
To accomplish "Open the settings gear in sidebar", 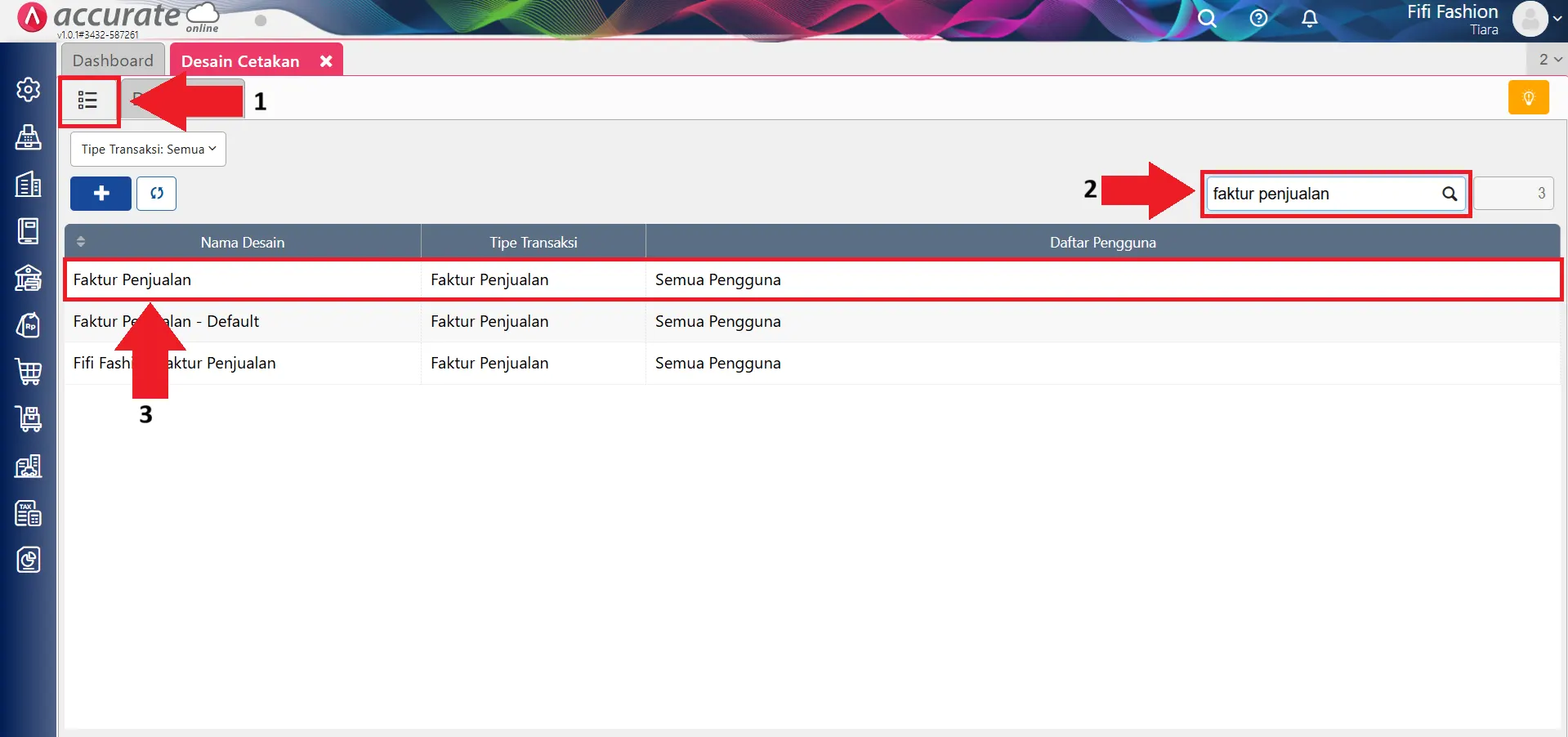I will coord(29,89).
